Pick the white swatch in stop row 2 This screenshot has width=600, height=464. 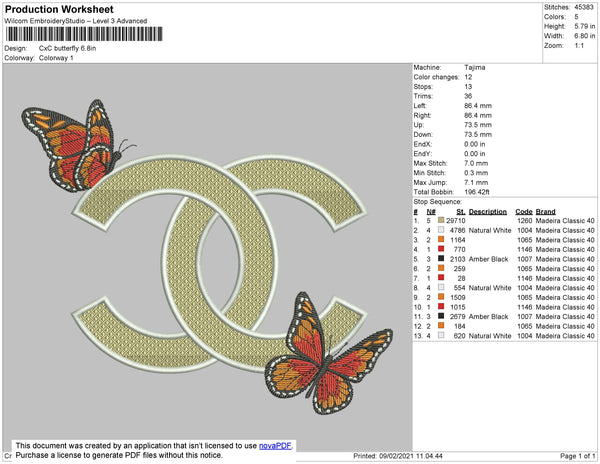tap(441, 230)
